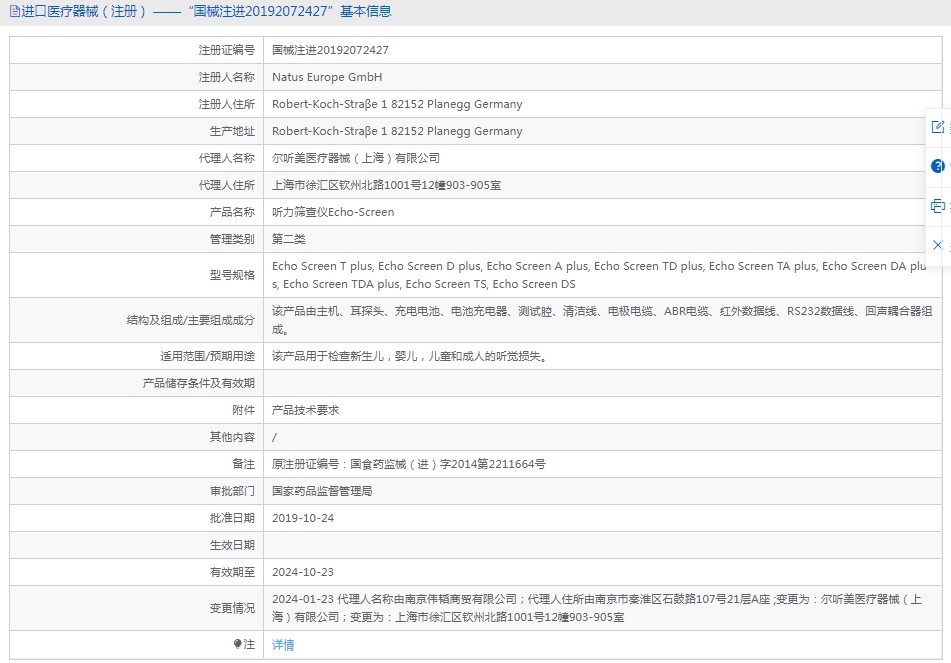Click the 第二类 management category value
951x663 pixels.
(x=289, y=239)
